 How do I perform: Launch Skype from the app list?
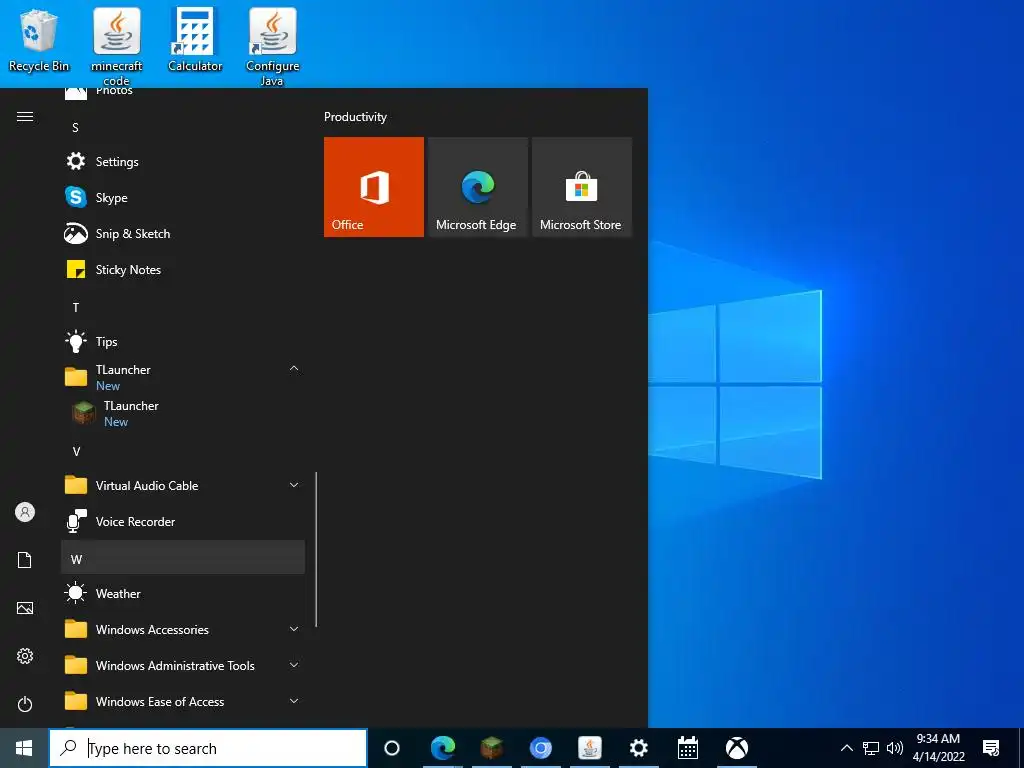(183, 197)
